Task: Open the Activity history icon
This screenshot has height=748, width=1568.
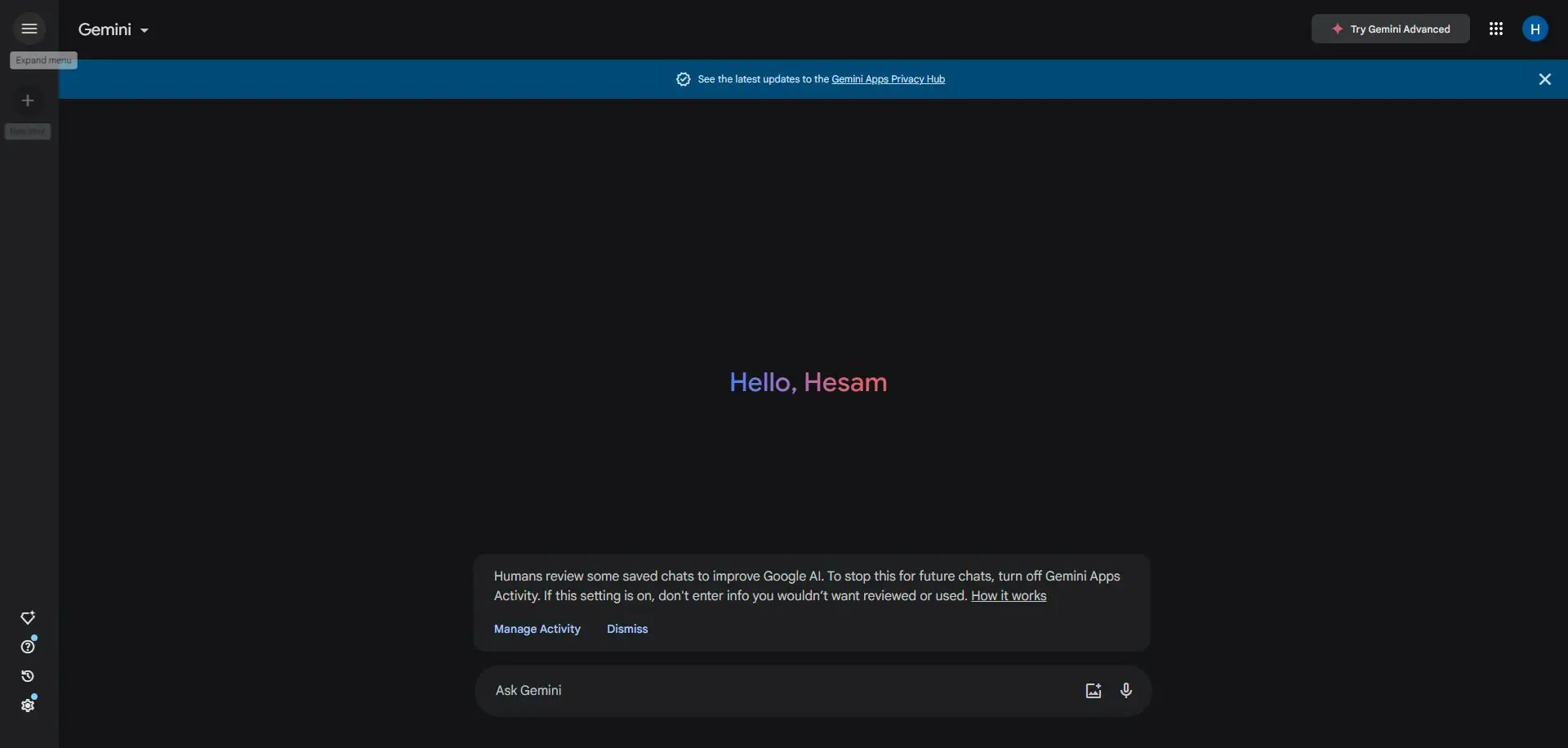Action: pyautogui.click(x=28, y=676)
